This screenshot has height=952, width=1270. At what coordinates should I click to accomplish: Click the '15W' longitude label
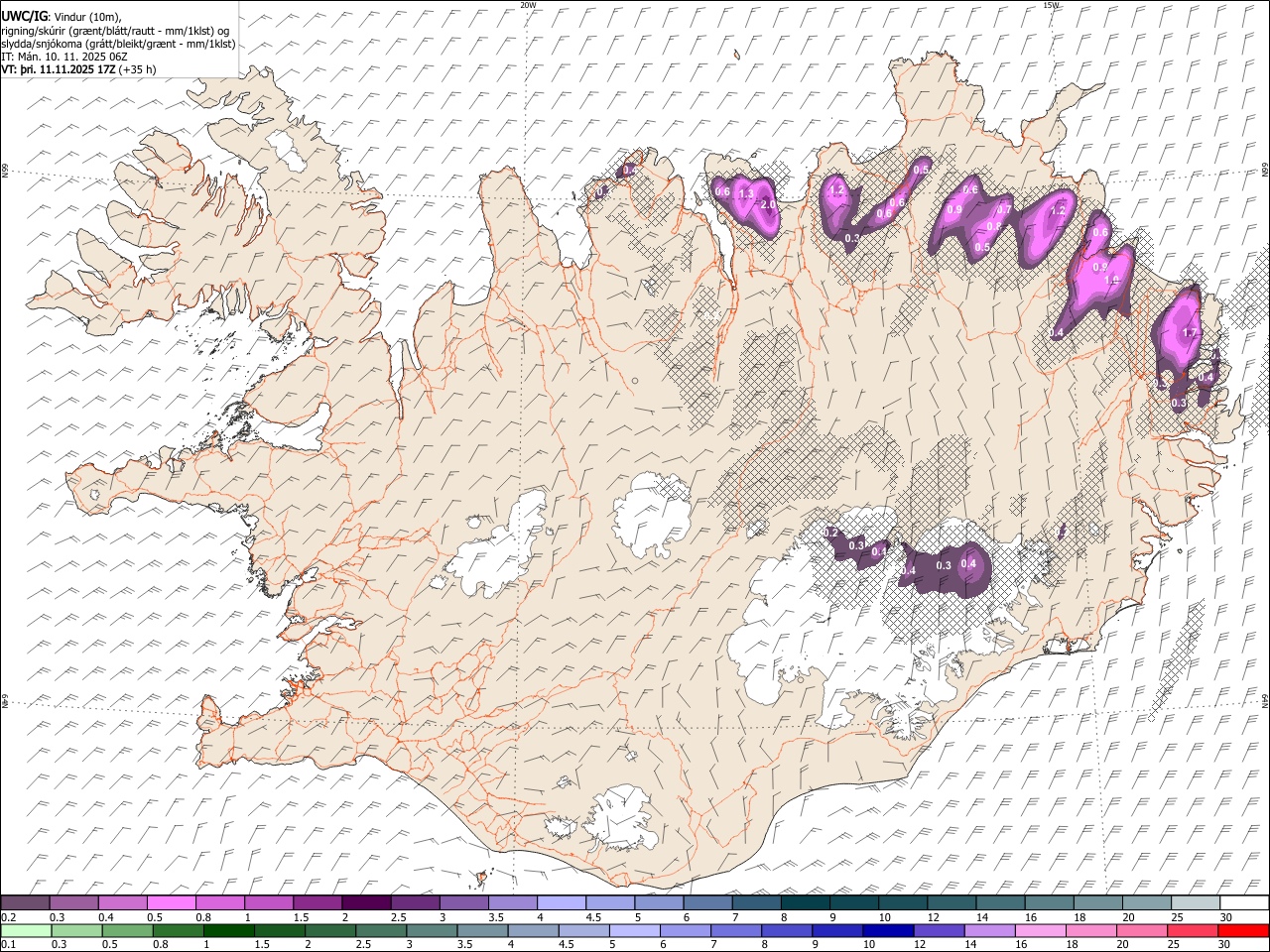(x=1052, y=5)
